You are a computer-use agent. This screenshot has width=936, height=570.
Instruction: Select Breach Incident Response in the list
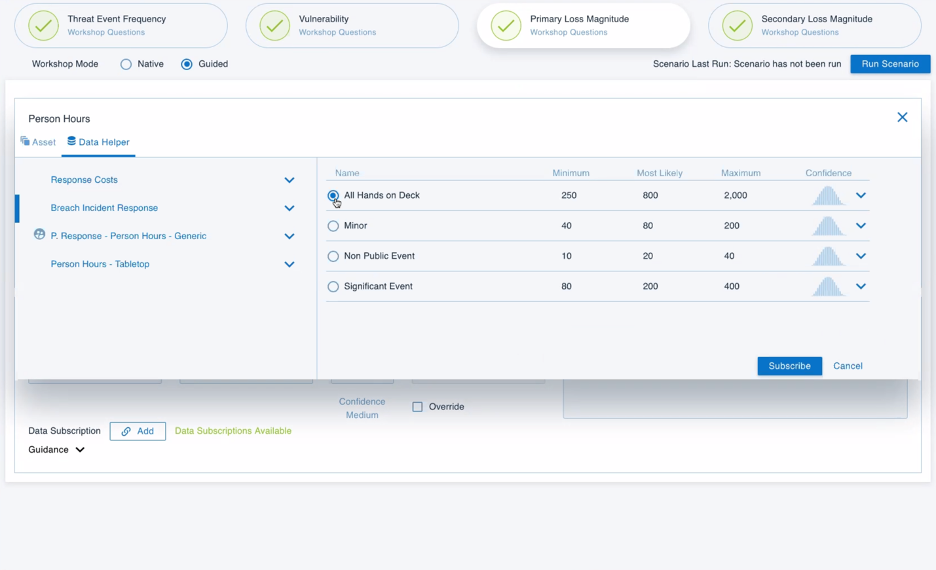point(104,208)
